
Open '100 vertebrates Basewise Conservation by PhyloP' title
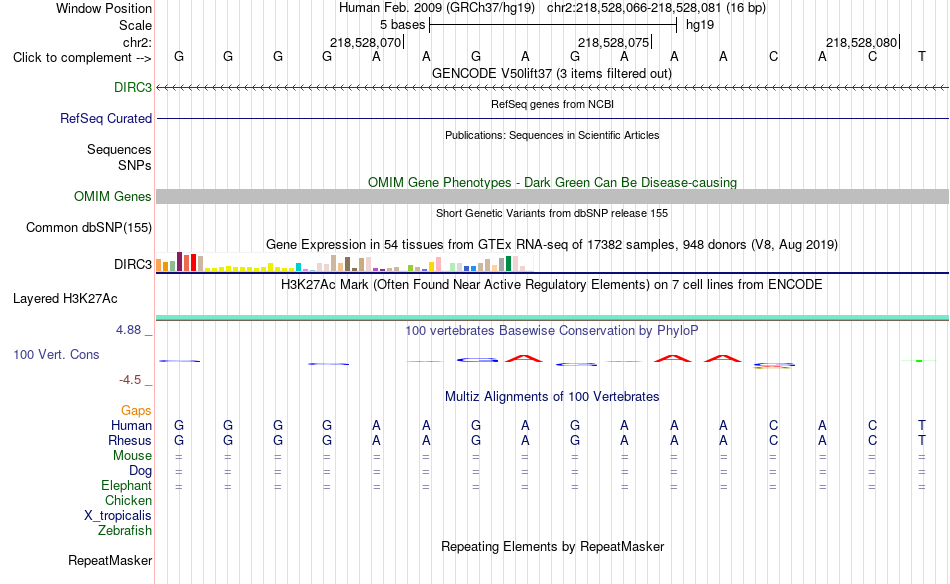click(552, 330)
